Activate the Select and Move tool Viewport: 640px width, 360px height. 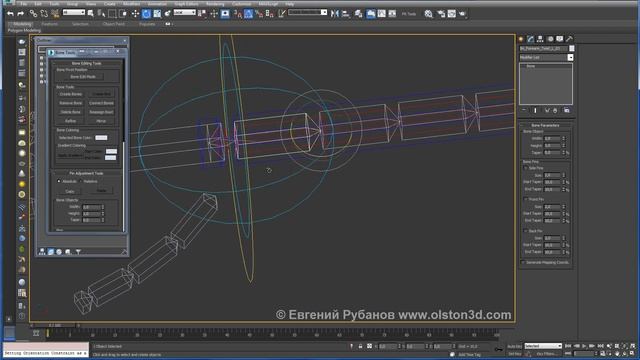[135, 14]
